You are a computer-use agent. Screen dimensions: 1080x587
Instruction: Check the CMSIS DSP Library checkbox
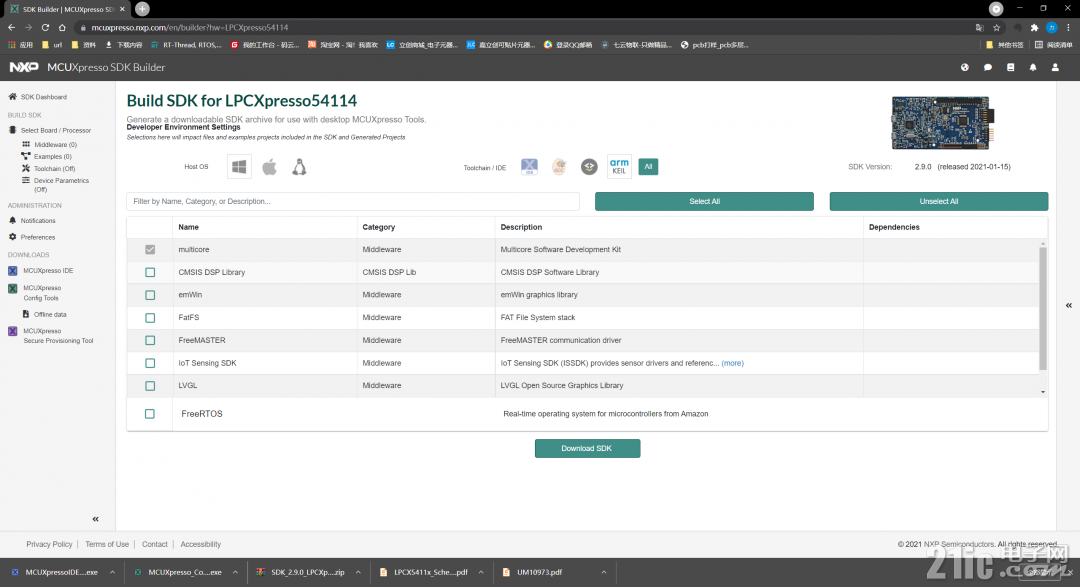click(x=150, y=272)
